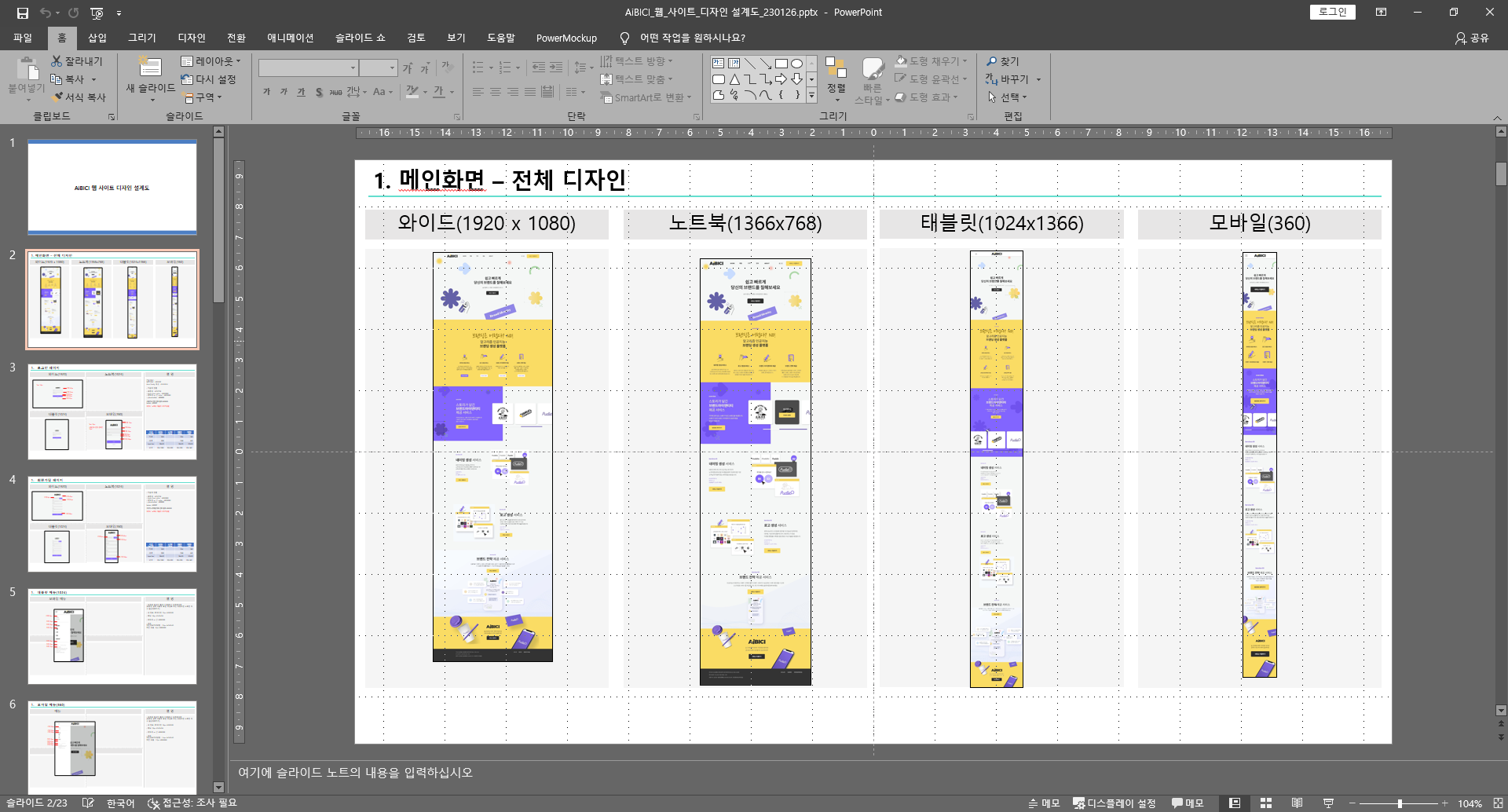Switch to the Animations (애니메이션) tab
The height and width of the screenshot is (812, 1508).
[x=290, y=38]
